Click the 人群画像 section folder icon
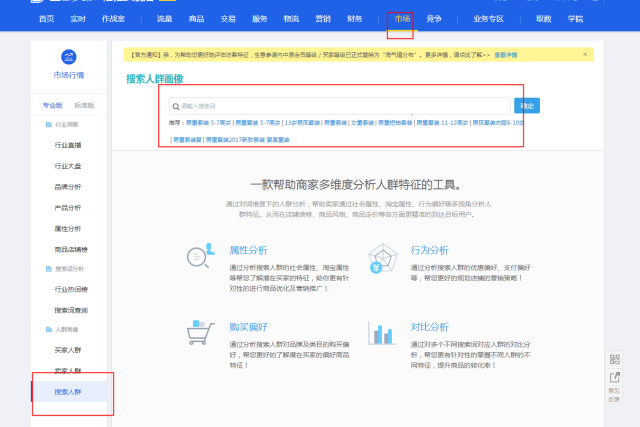This screenshot has width=640, height=427. click(49, 329)
